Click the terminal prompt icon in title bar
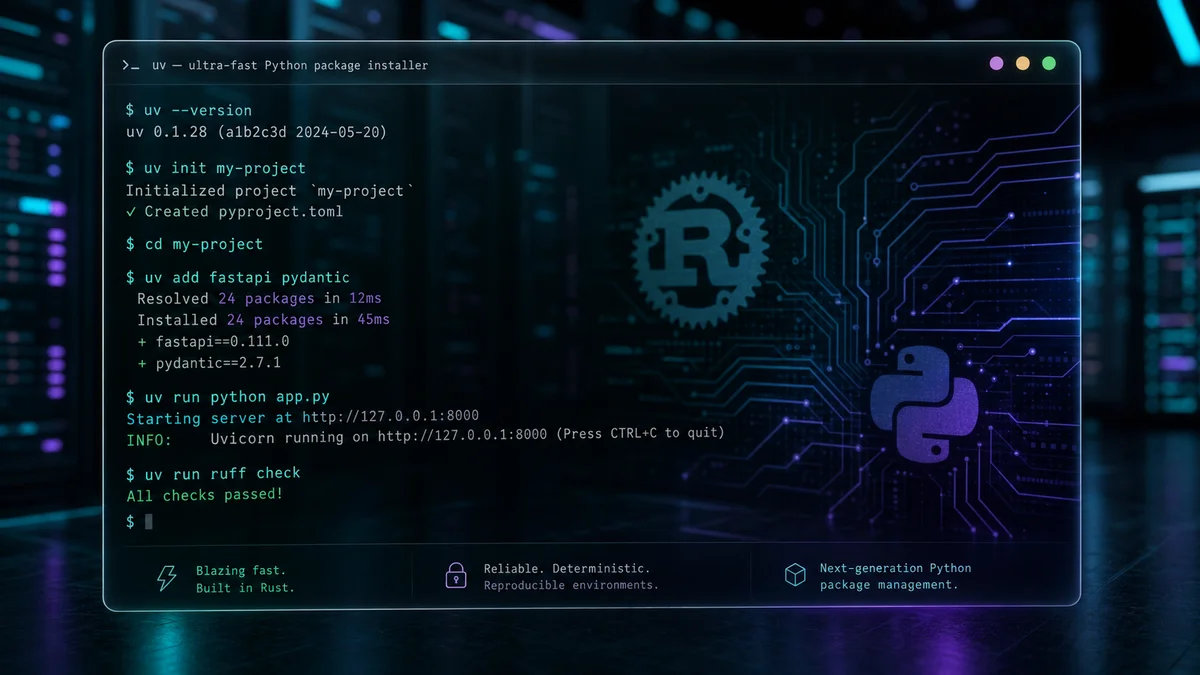 coord(130,65)
